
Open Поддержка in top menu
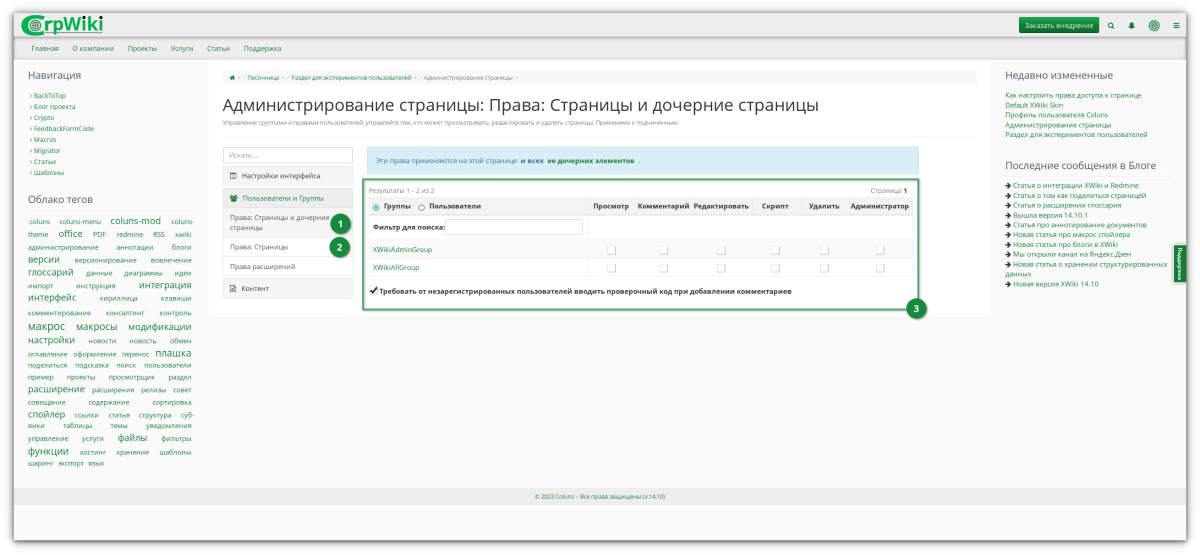pyautogui.click(x=262, y=48)
